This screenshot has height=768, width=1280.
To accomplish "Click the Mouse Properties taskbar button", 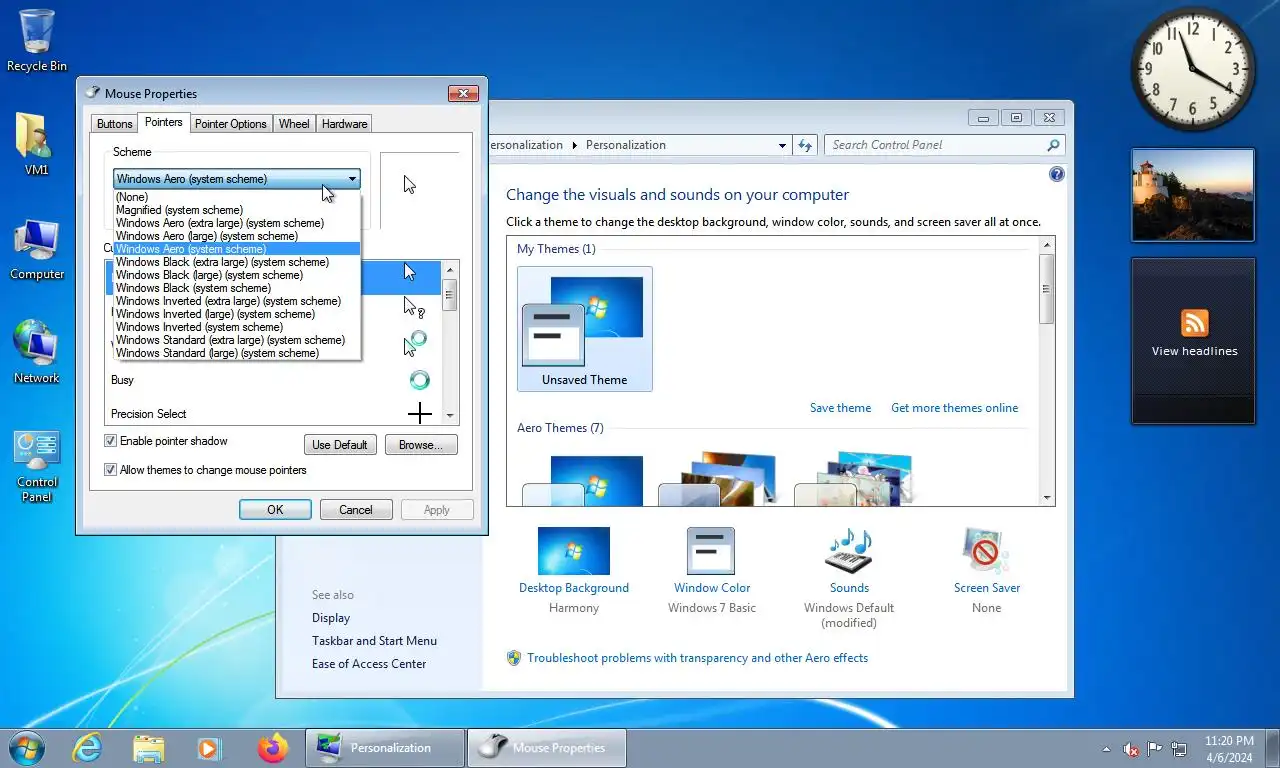I will (546, 747).
